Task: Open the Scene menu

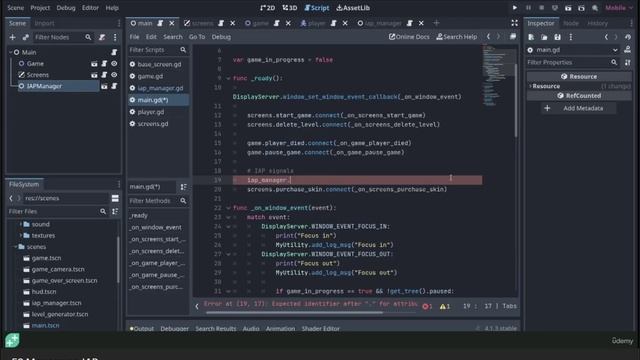Action: [16, 8]
